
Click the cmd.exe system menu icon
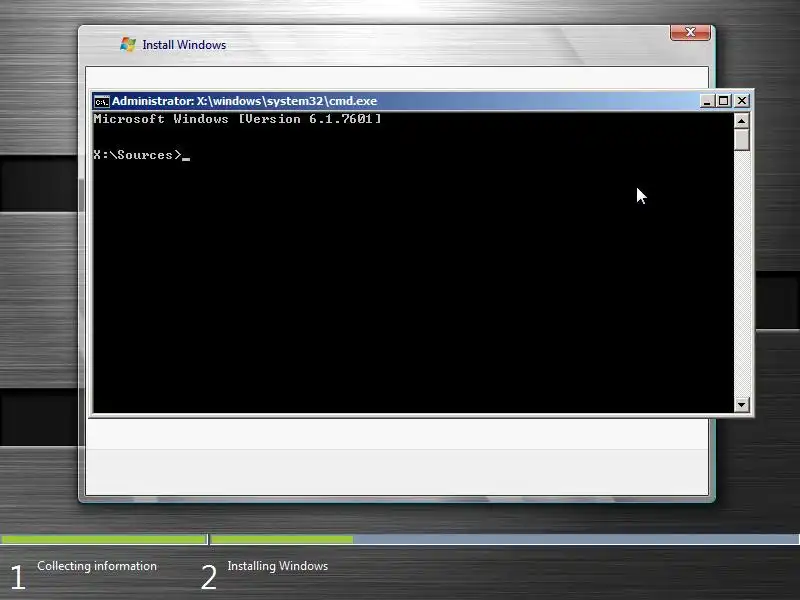tap(102, 102)
